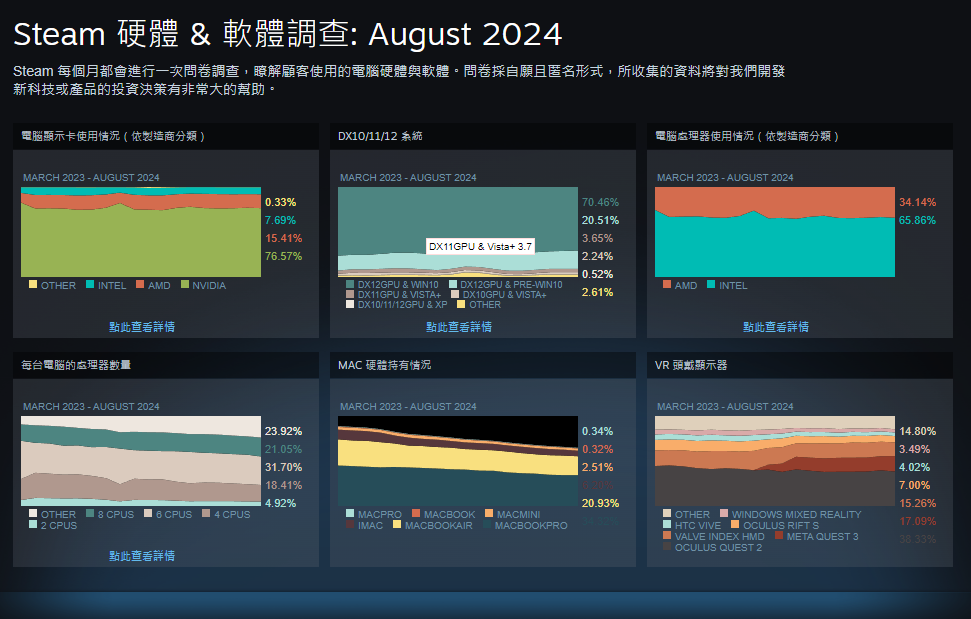
Task: Click the DX12GPU & WIN10 legend swatch
Action: click(350, 284)
